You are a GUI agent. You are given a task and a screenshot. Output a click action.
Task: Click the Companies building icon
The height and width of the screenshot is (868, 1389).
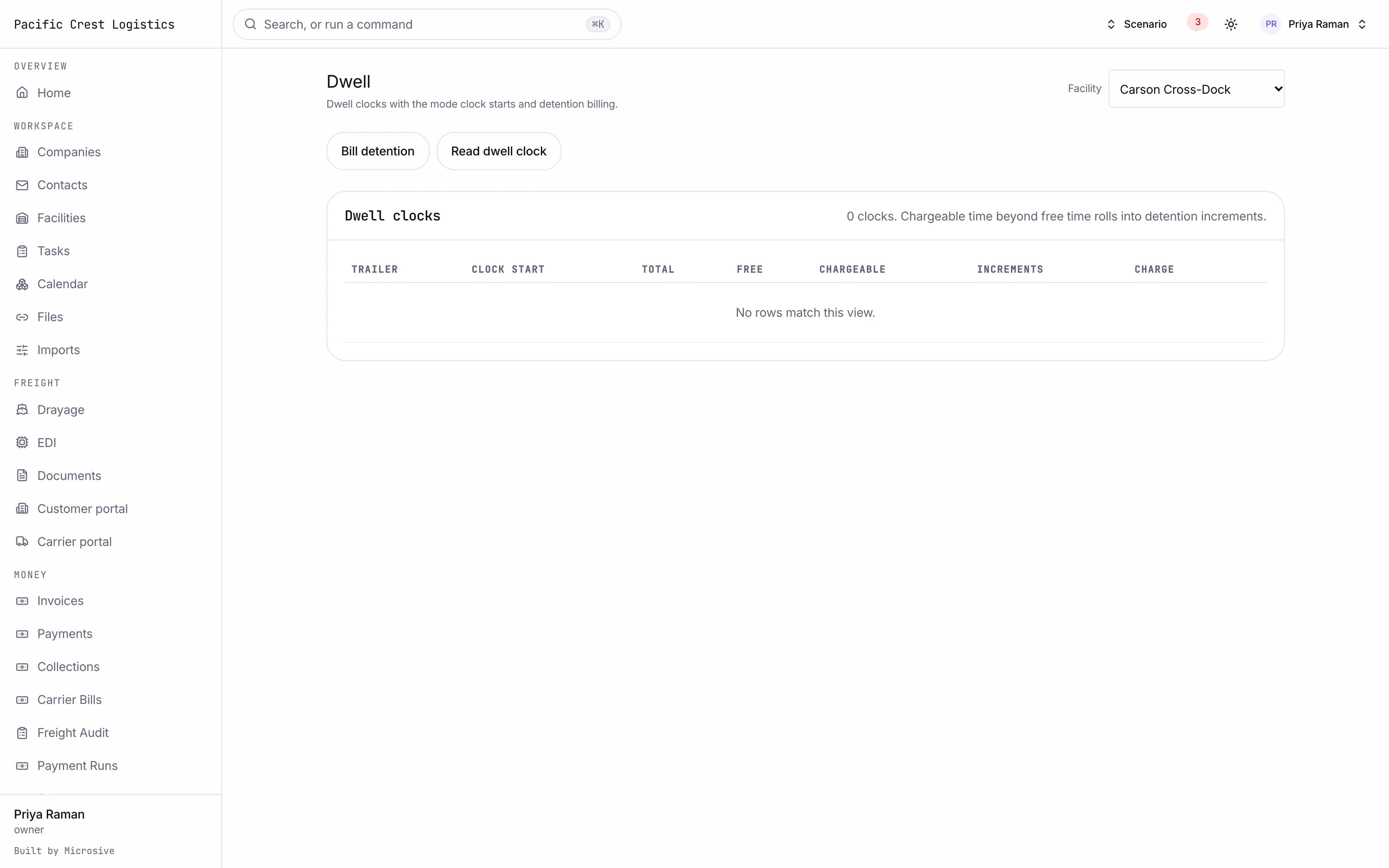point(22,152)
